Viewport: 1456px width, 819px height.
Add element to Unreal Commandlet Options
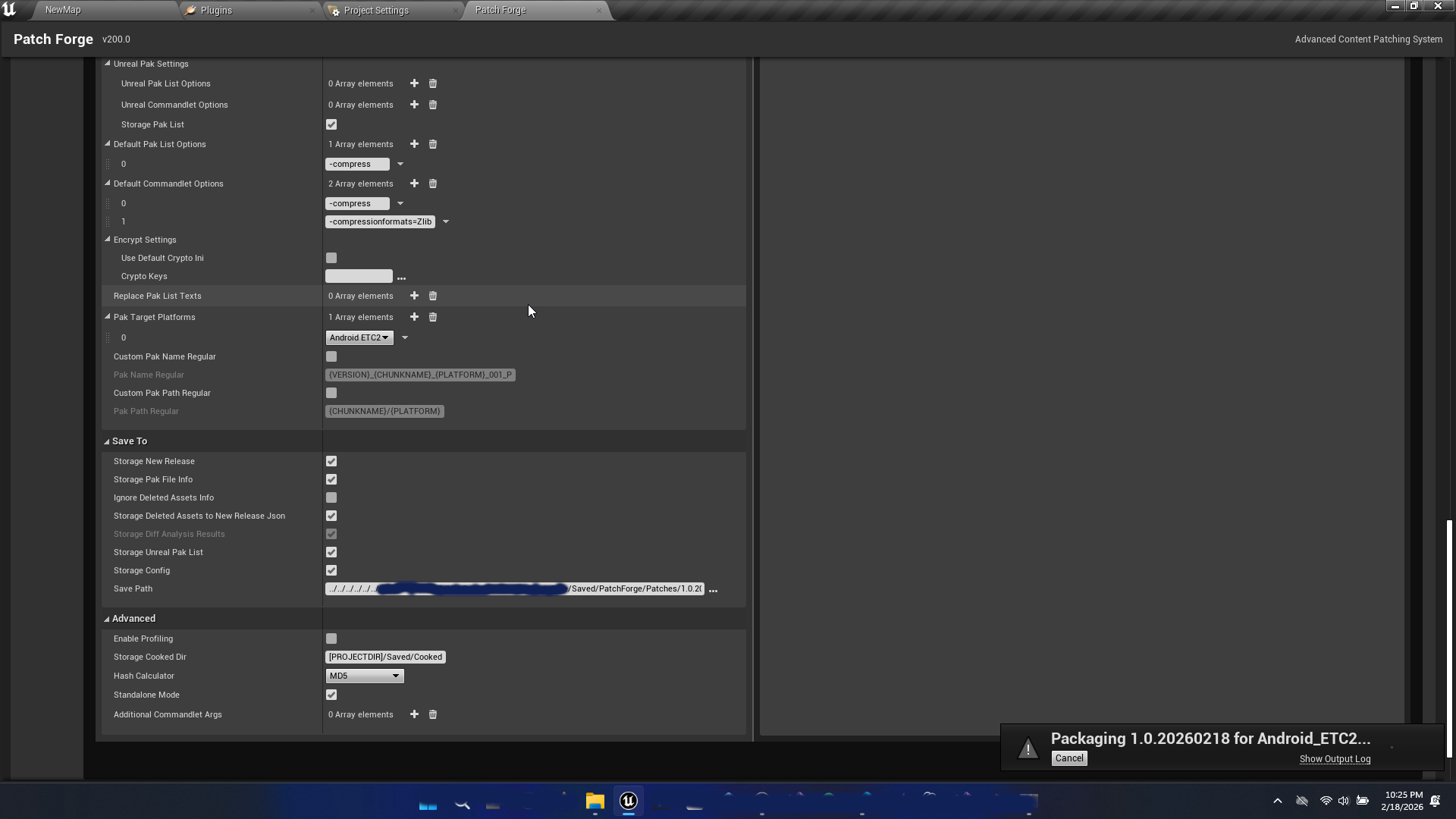pyautogui.click(x=414, y=105)
